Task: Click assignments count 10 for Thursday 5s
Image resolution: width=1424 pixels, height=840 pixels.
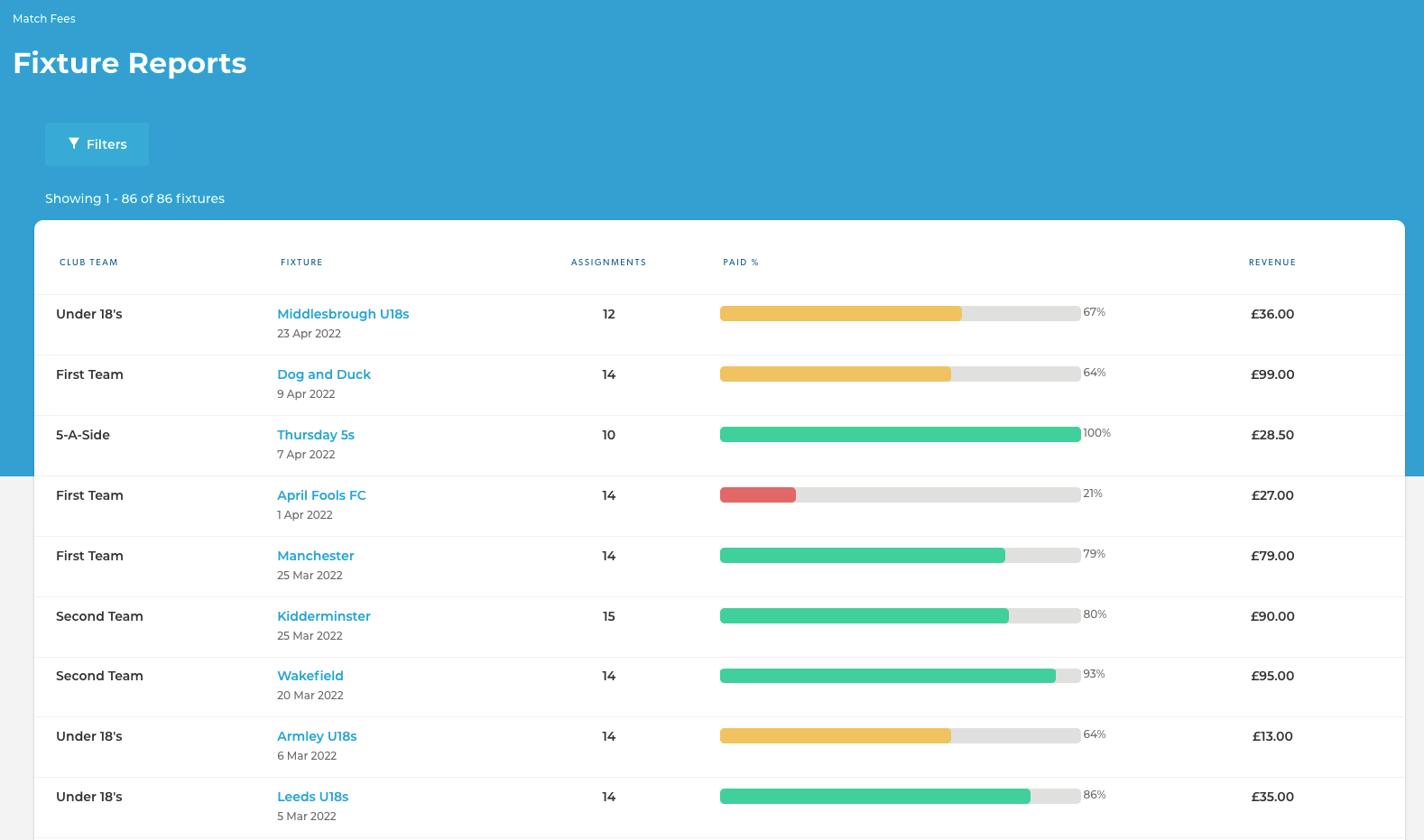Action: 609,435
